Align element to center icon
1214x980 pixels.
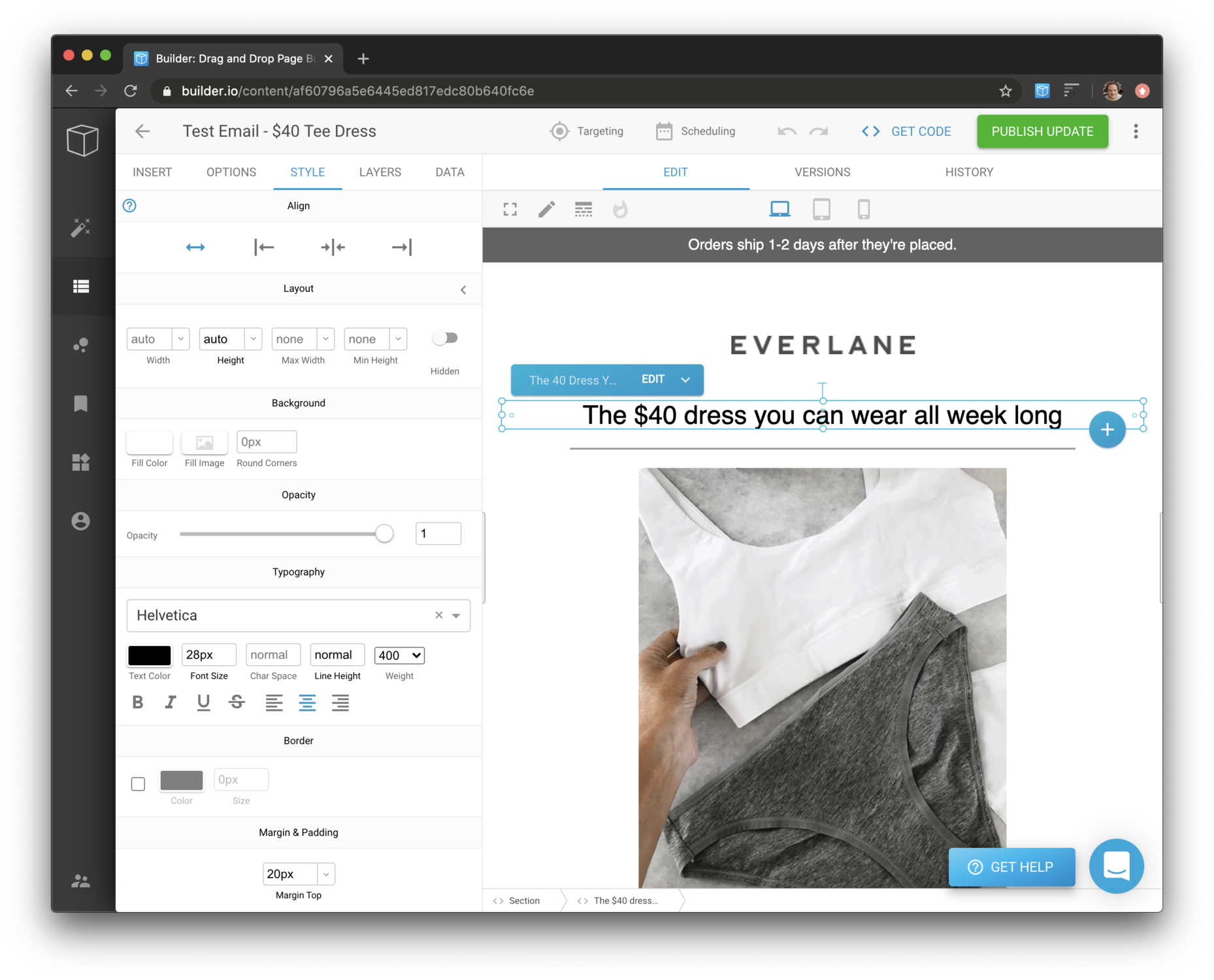tap(333, 247)
